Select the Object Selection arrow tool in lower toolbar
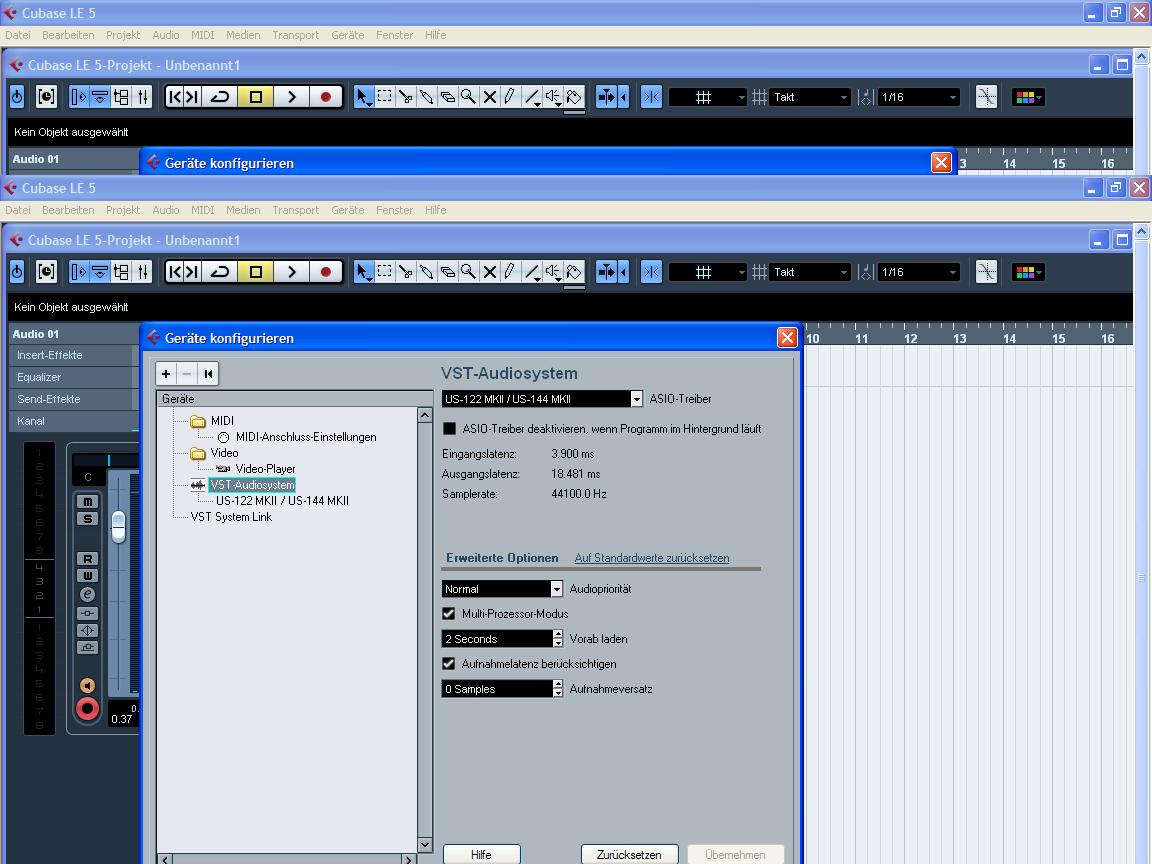1152x864 pixels. click(363, 272)
